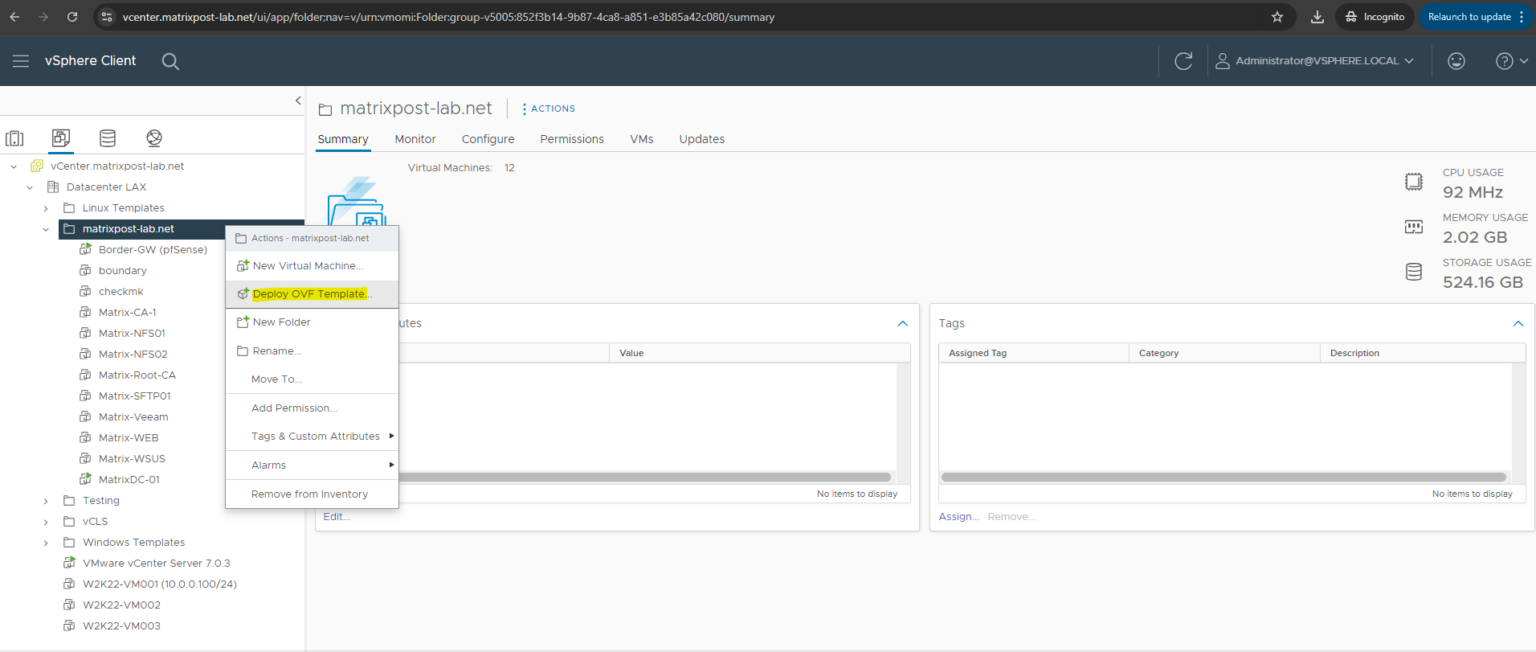Screen dimensions: 1536x652
Task: Expand the Linux Templates folder
Action: pyautogui.click(x=45, y=207)
